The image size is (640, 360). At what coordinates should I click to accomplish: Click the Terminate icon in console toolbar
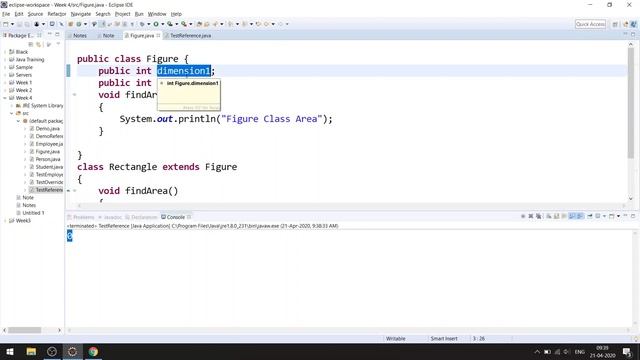523,216
